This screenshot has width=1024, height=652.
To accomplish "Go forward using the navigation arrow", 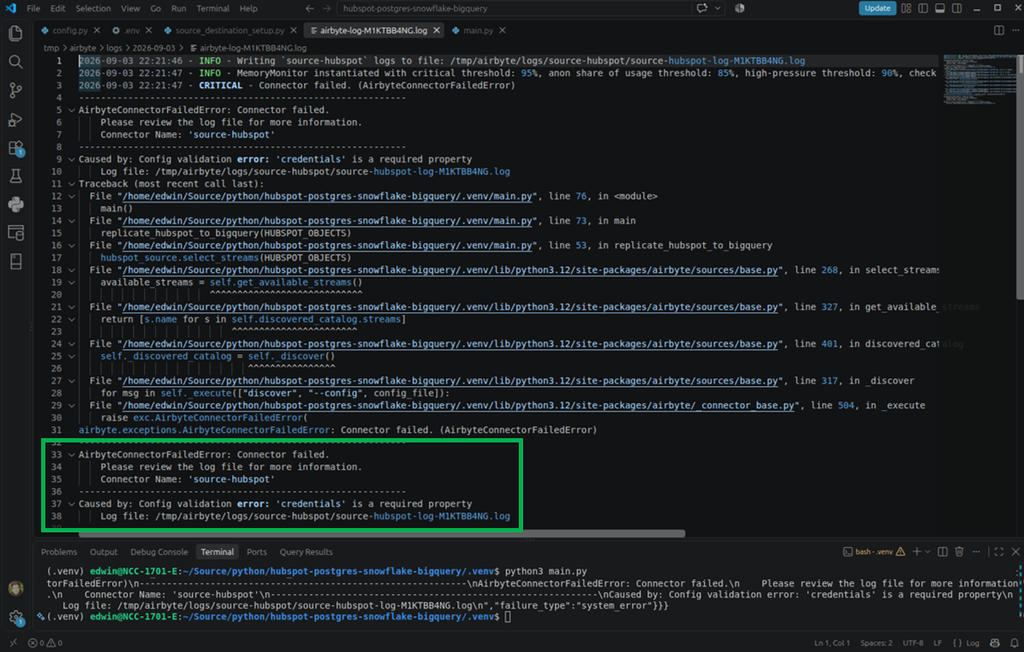I will [327, 8].
